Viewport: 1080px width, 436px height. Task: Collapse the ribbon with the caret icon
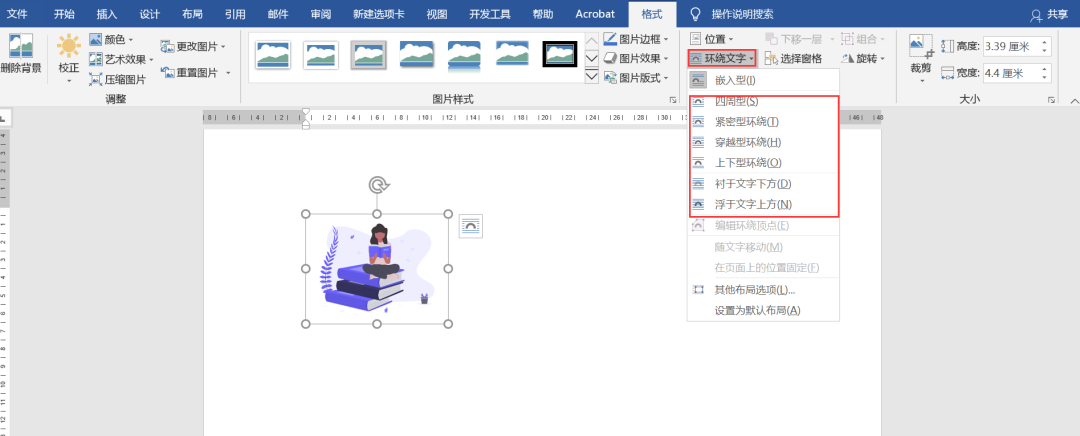(x=1075, y=101)
